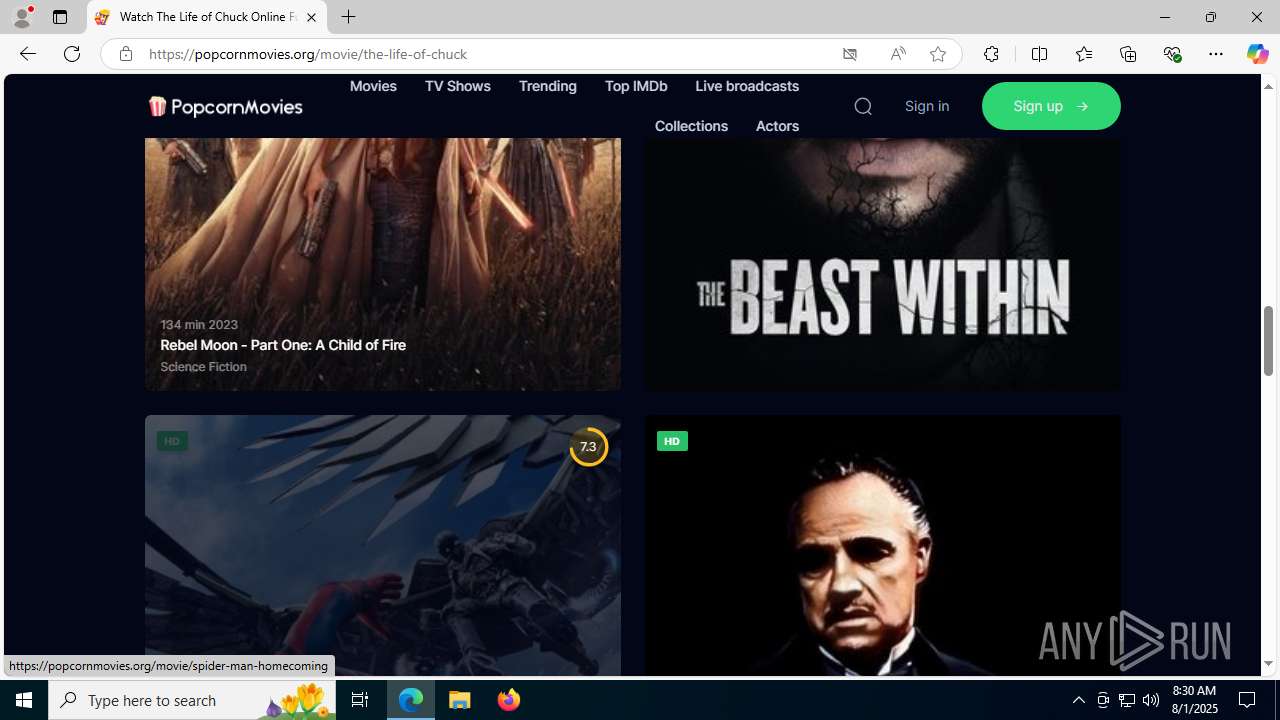Open TV Shows menu item
Screen dimensions: 1280x720
click(457, 86)
